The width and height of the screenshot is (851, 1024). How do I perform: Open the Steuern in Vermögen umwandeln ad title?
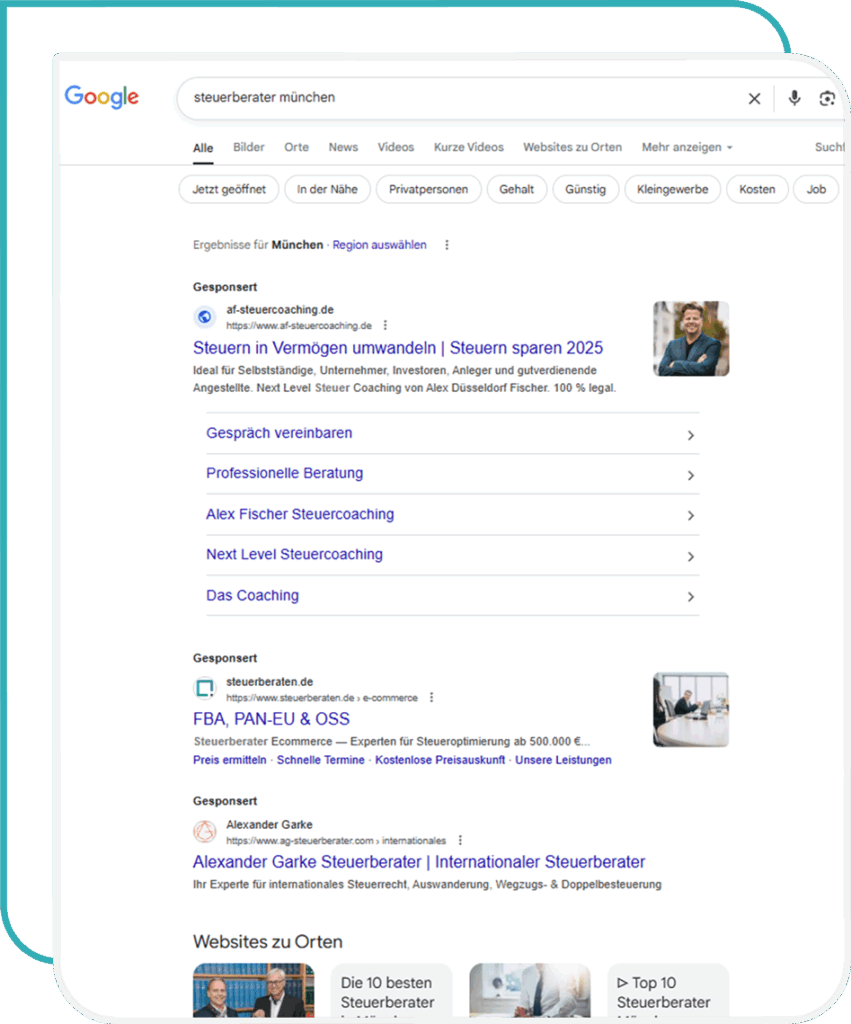click(398, 348)
